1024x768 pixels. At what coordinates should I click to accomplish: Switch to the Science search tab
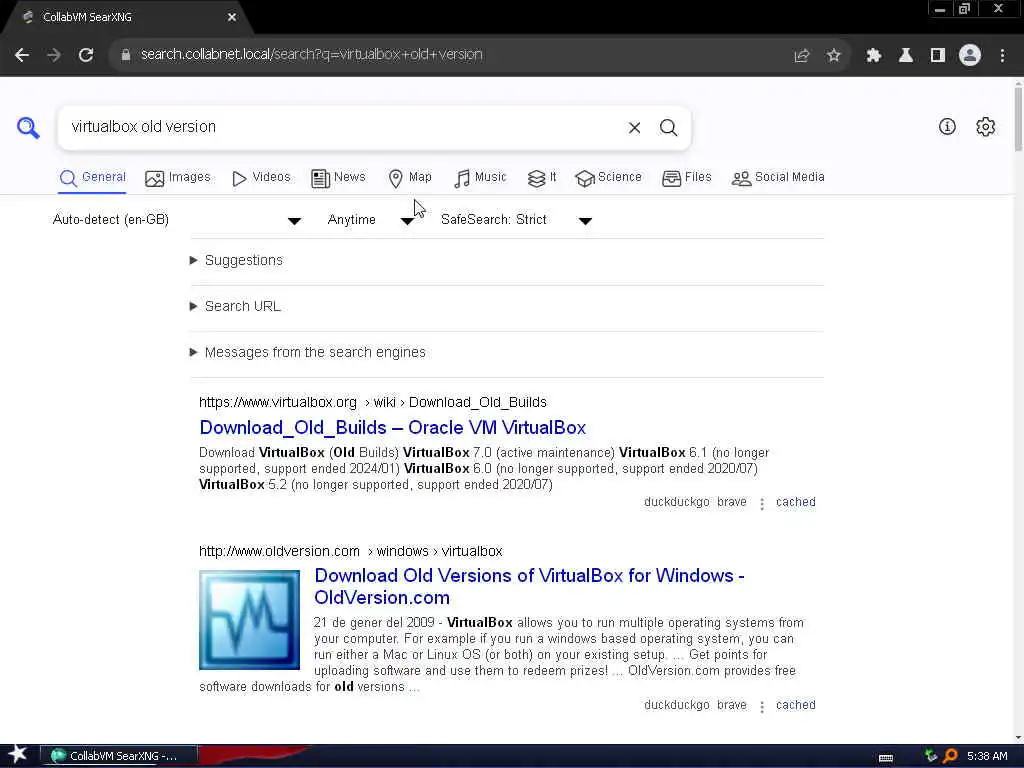[608, 178]
